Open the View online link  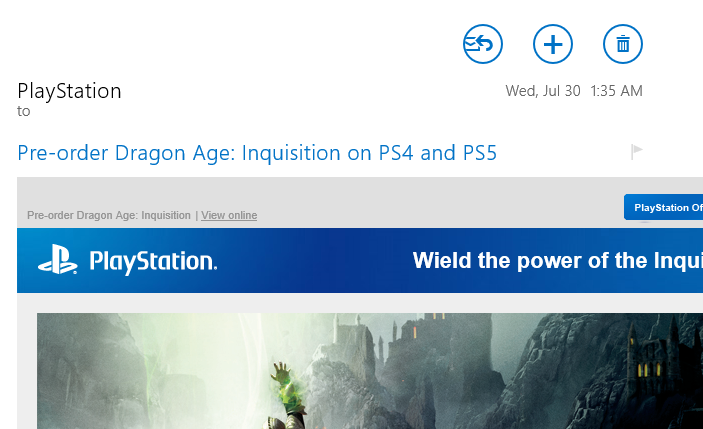[229, 215]
